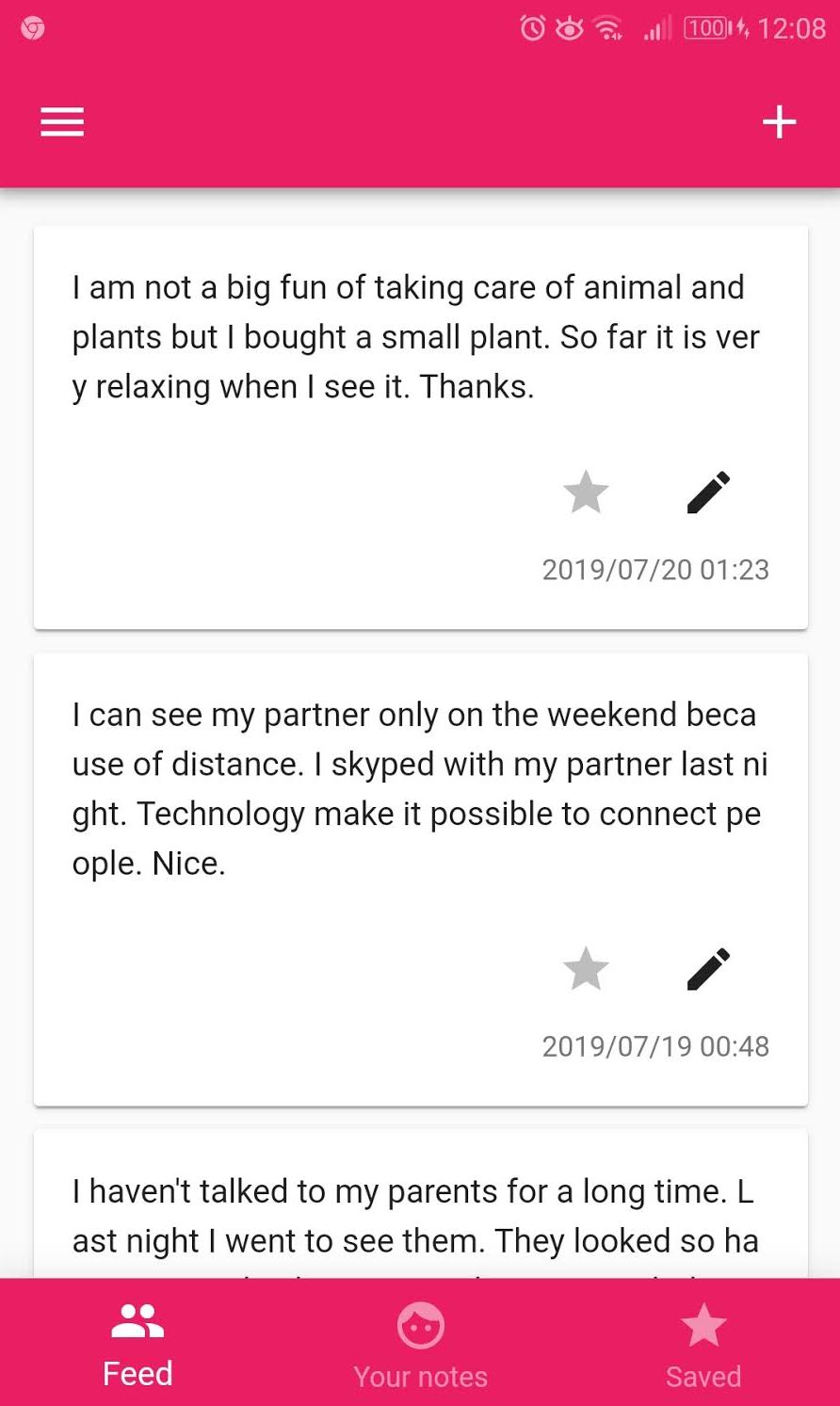The width and height of the screenshot is (840, 1406).
Task: Edit the small plant note with pencil
Action: click(708, 493)
